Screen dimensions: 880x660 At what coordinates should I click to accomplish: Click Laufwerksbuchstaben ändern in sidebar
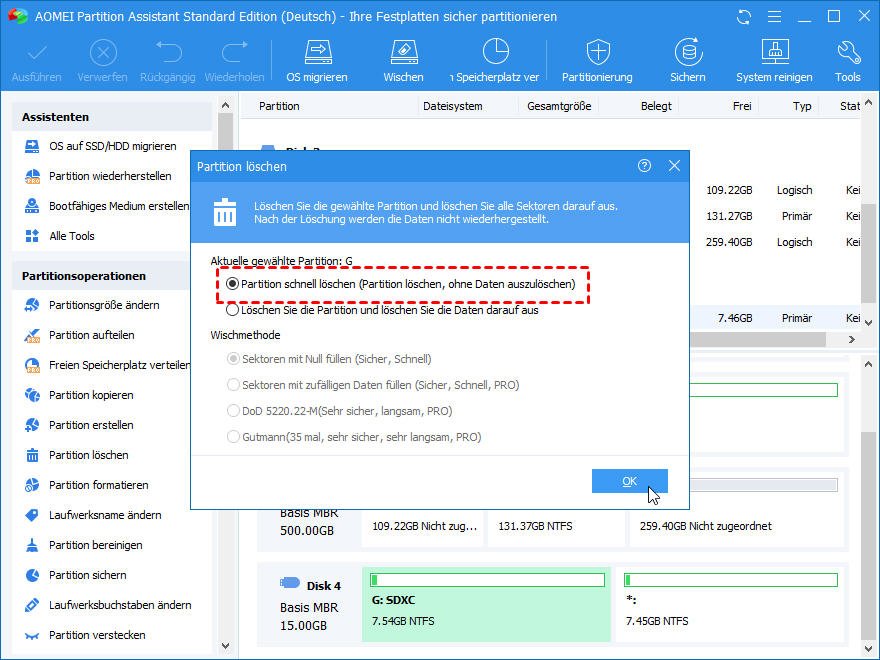108,605
